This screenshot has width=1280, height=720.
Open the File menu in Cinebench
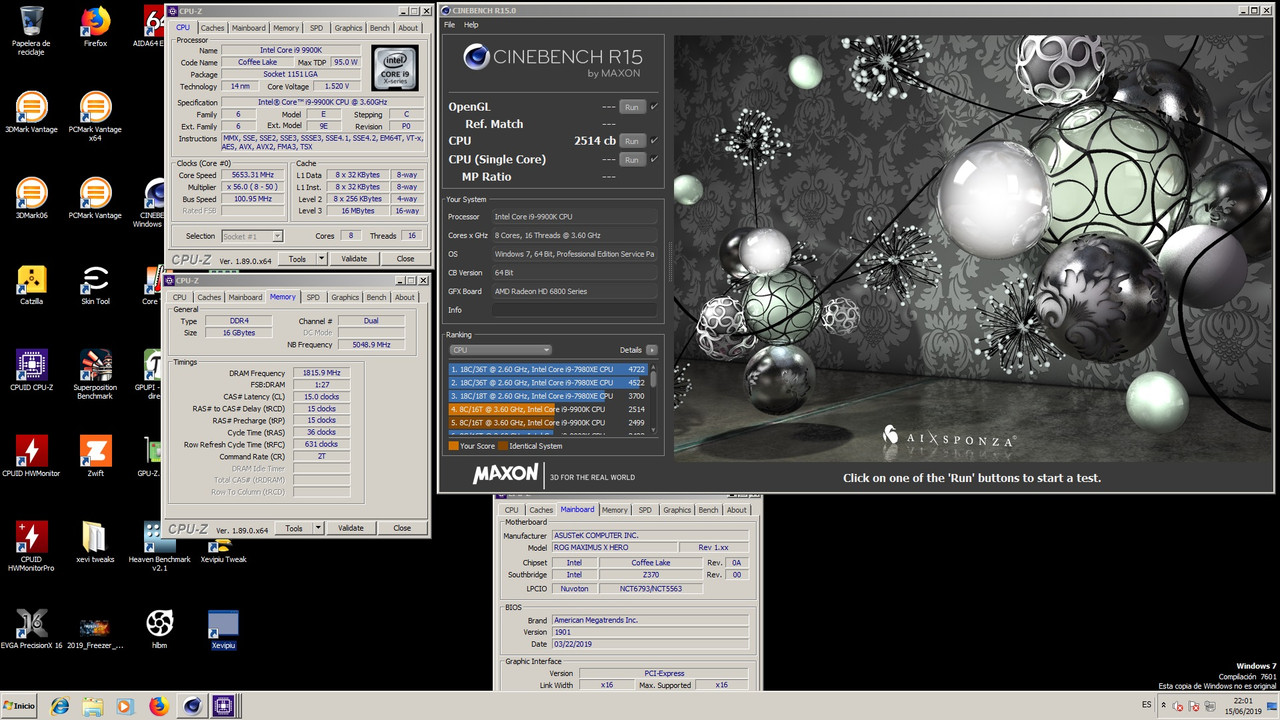click(x=449, y=25)
